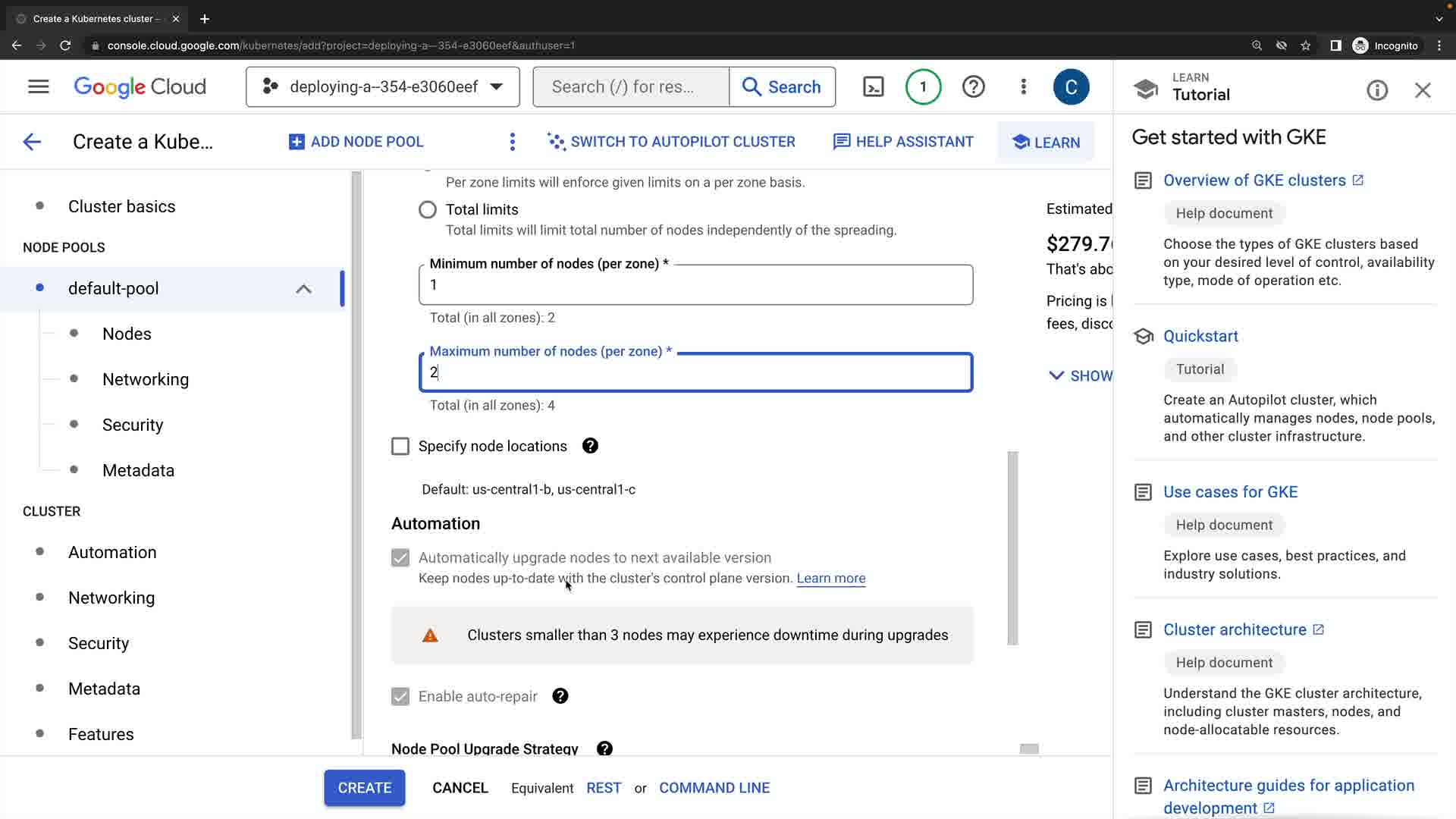Open the project selector dropdown
This screenshot has height=819, width=1456.
(382, 87)
